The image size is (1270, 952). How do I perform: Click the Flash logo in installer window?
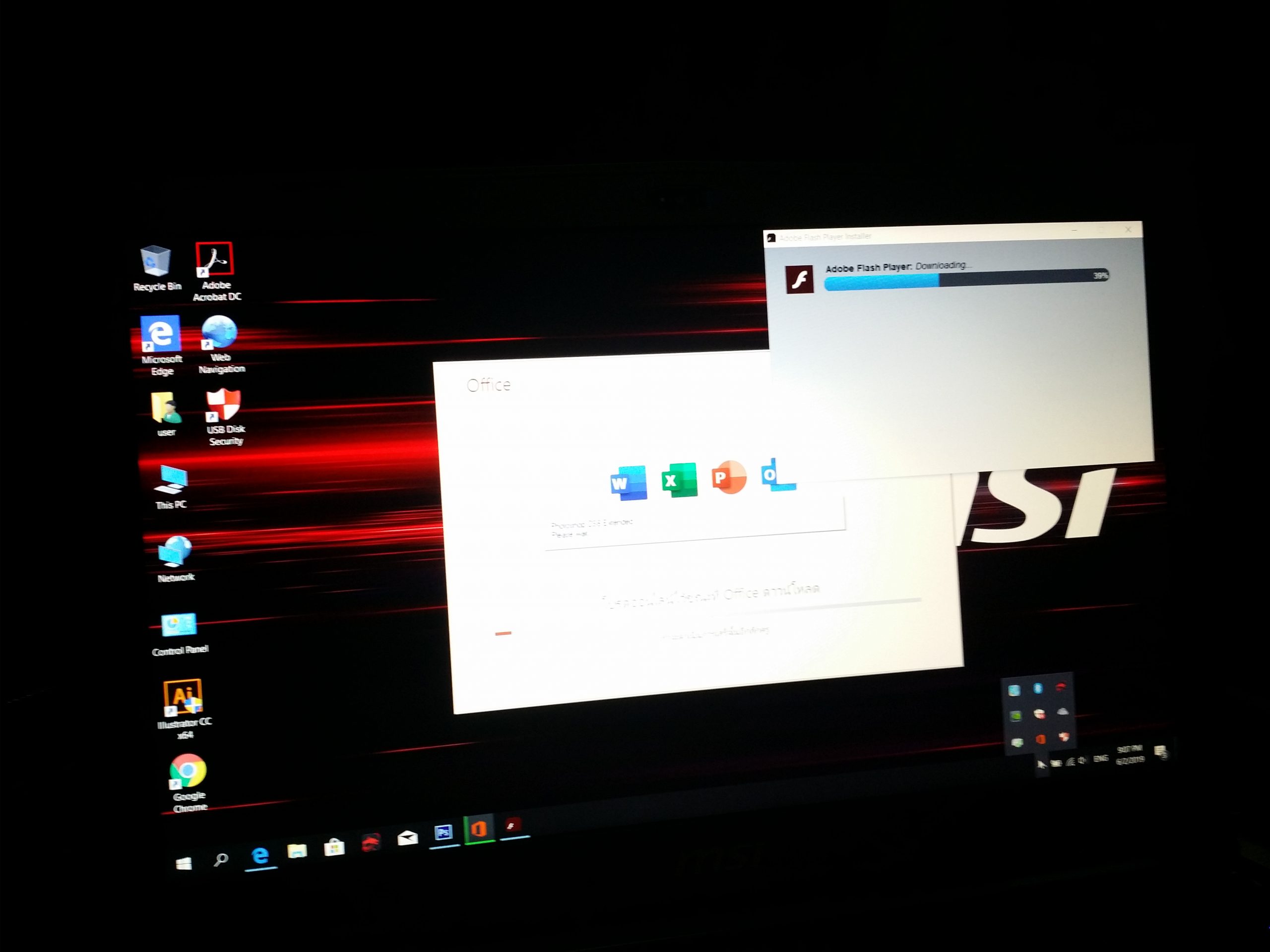coord(799,280)
